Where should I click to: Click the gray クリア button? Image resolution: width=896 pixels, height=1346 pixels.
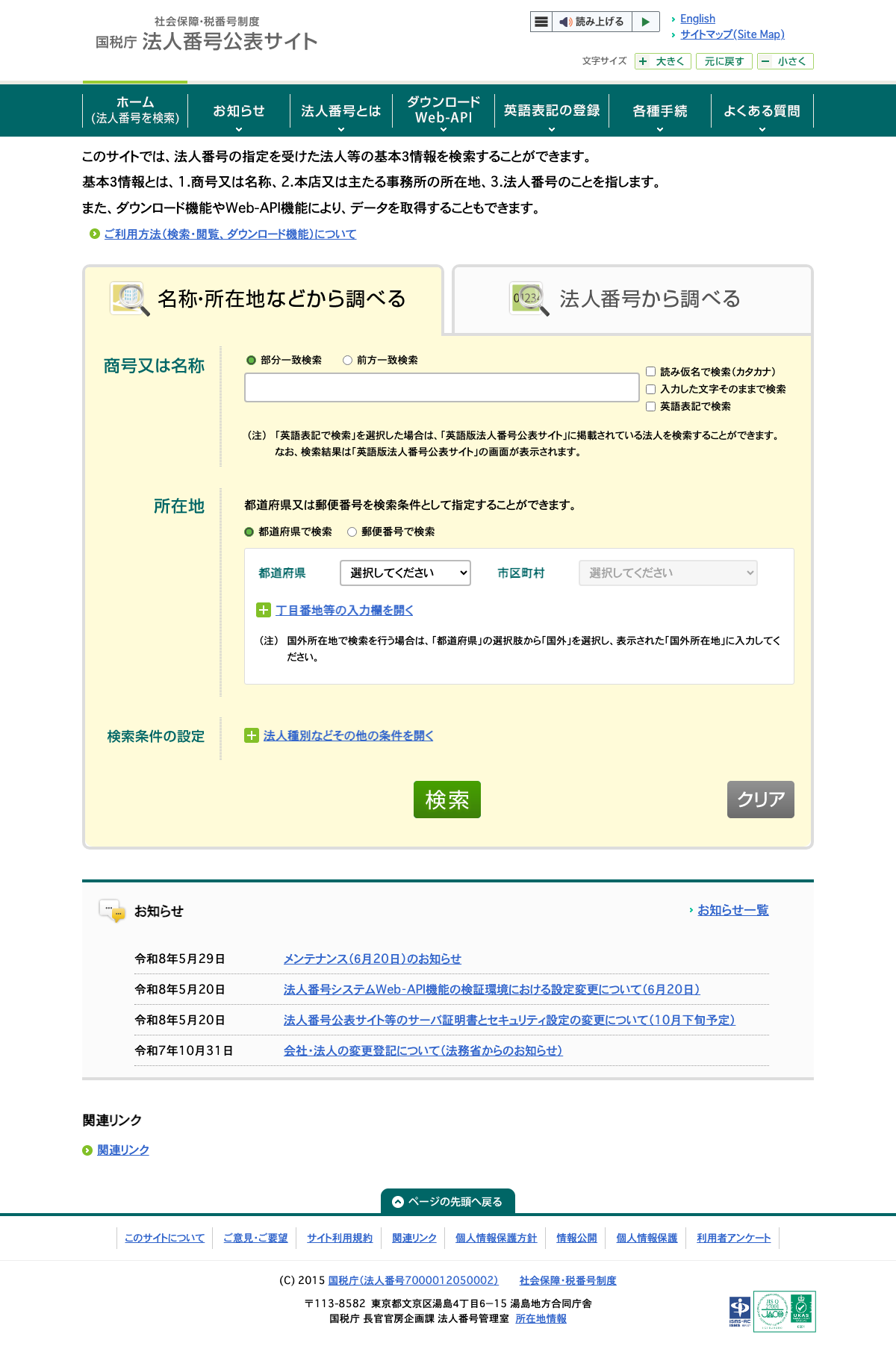coord(761,800)
